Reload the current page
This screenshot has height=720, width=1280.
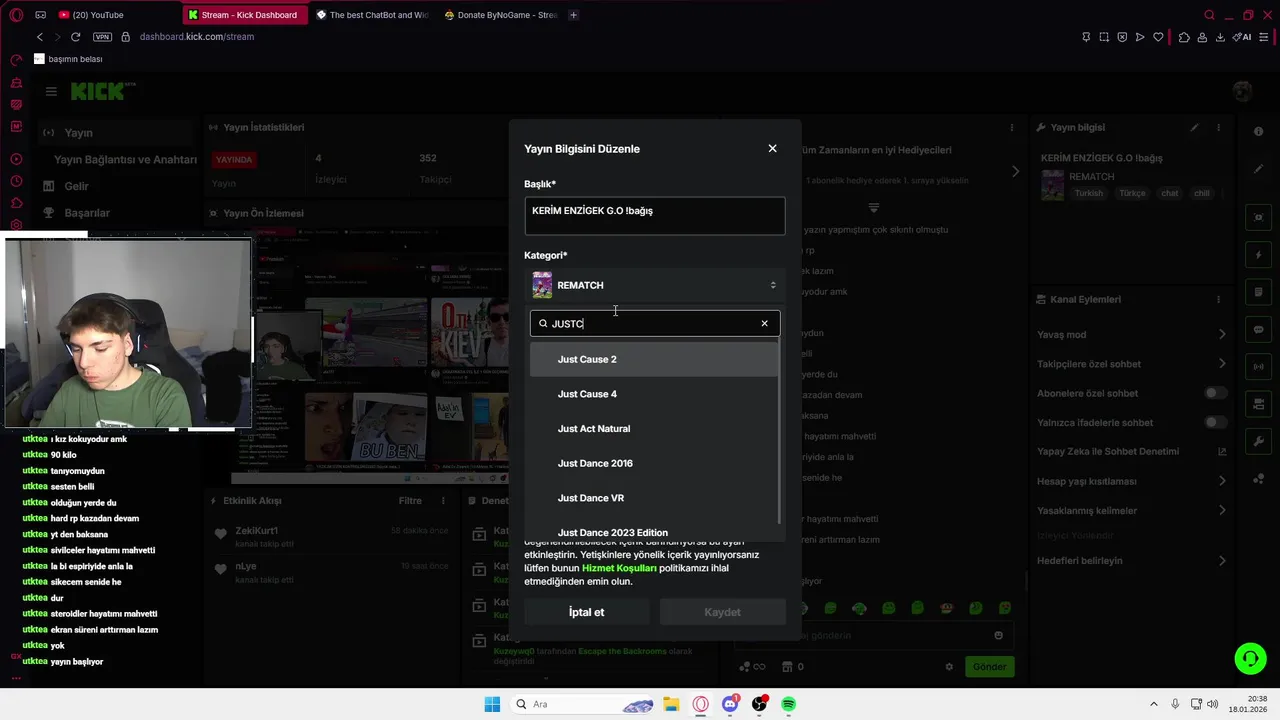coord(75,37)
